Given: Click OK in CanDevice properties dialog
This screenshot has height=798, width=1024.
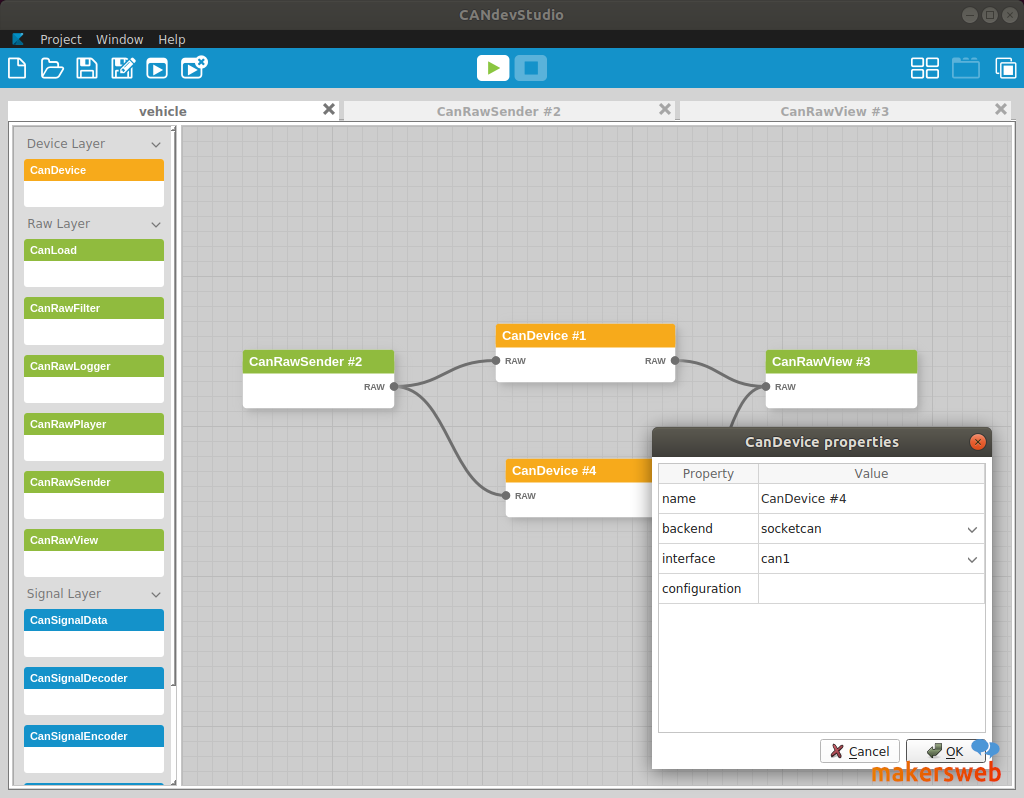Looking at the screenshot, I should tap(945, 751).
